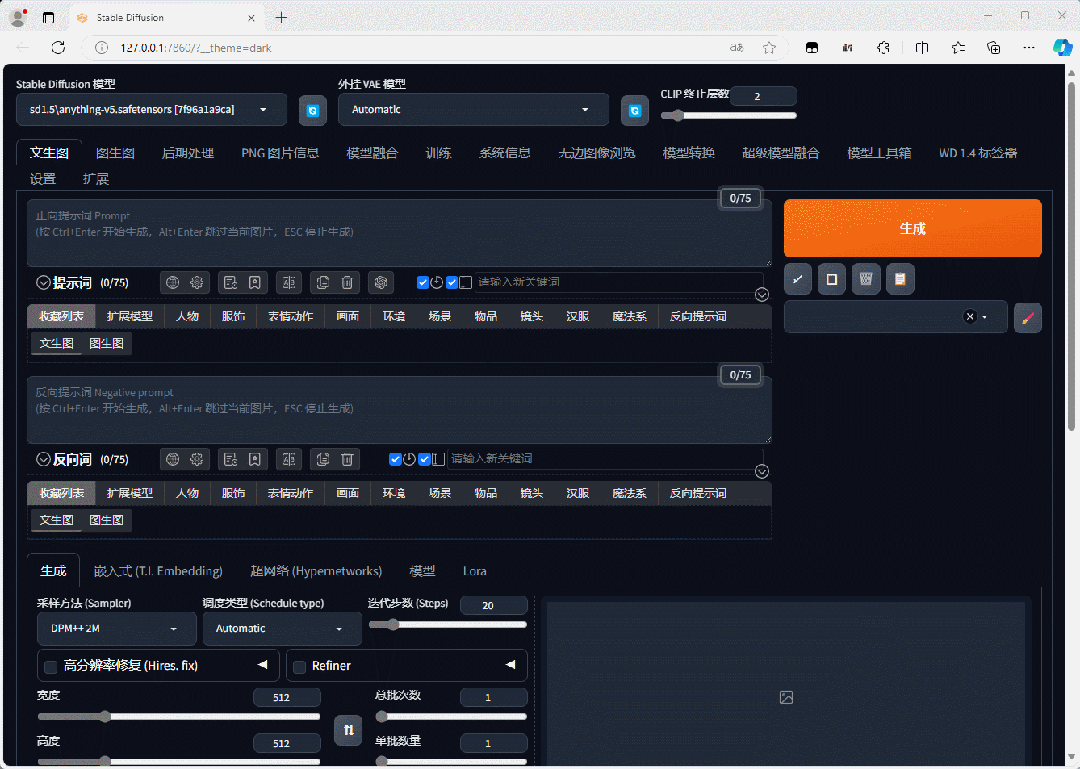Collapse the 提示词 panel chevron
The image size is (1080, 769).
pos(43,283)
